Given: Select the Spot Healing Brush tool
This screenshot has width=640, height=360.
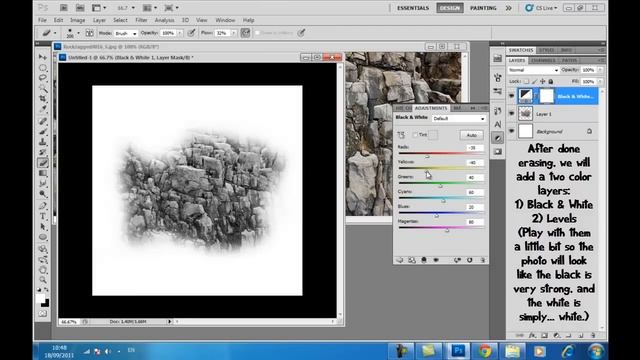Looking at the screenshot, I should point(43,121).
